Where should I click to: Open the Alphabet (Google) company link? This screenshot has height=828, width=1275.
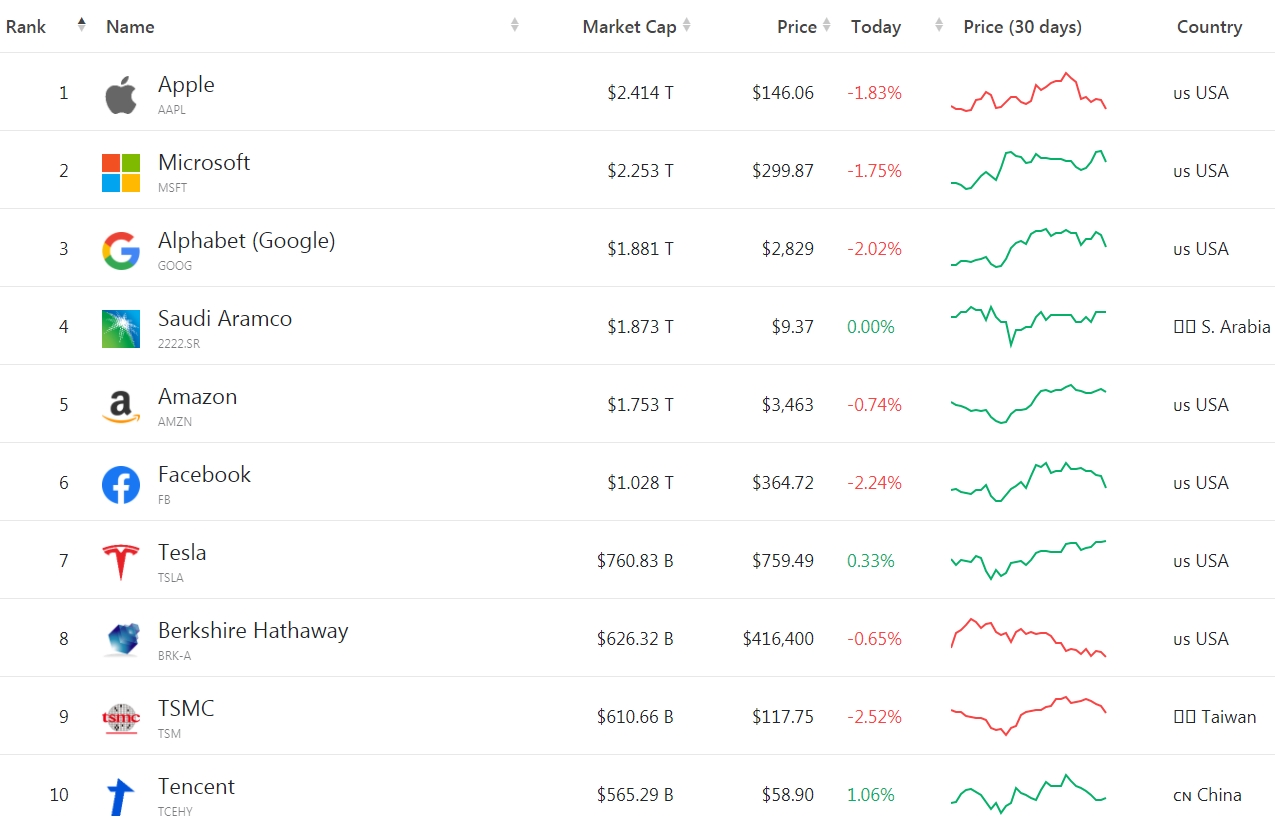247,241
